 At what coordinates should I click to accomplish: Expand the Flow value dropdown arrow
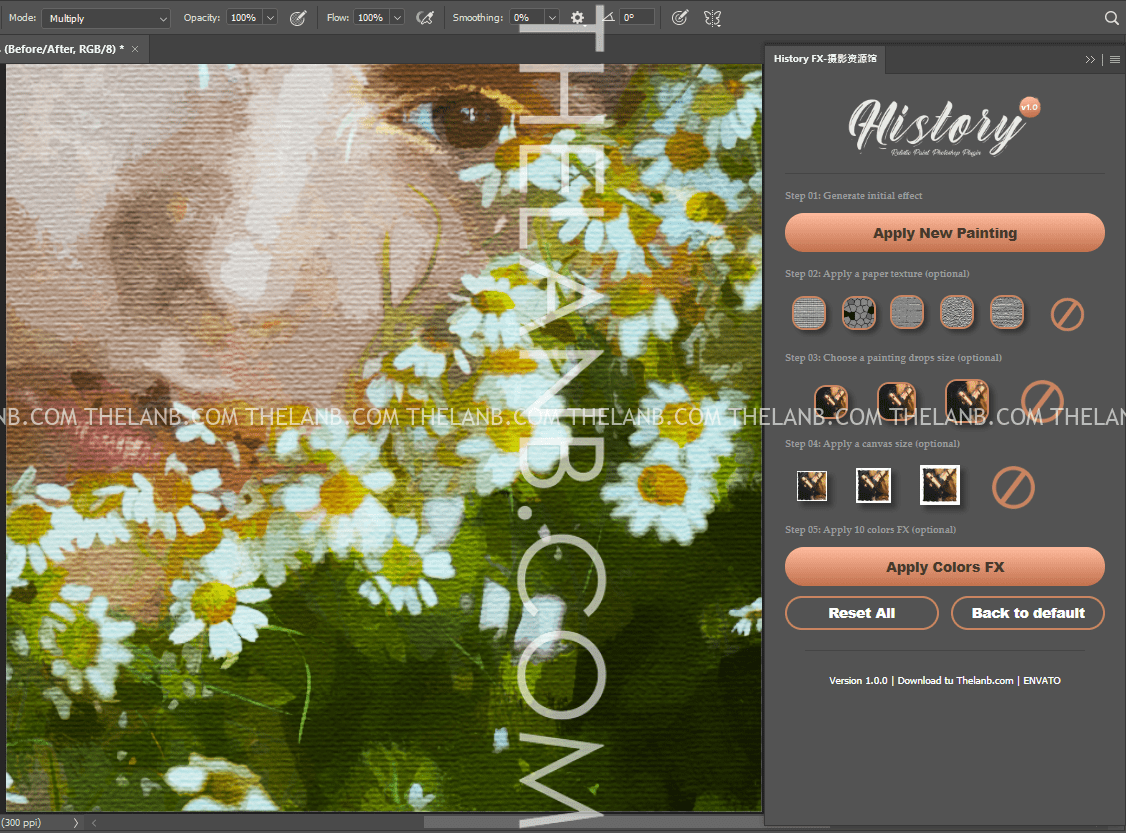tap(397, 18)
